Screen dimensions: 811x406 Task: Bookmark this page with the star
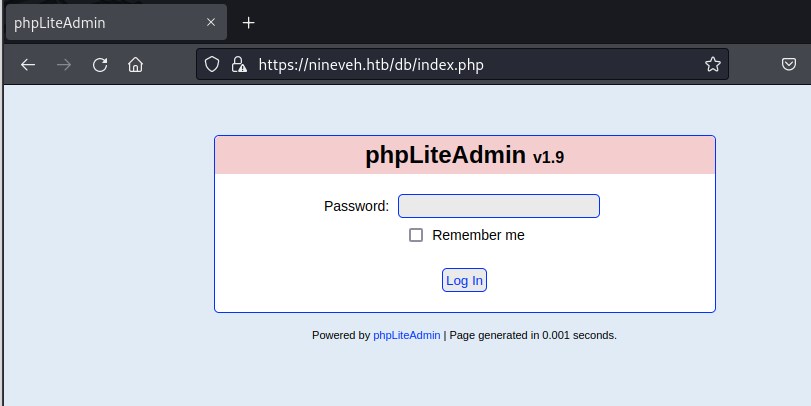pos(712,64)
